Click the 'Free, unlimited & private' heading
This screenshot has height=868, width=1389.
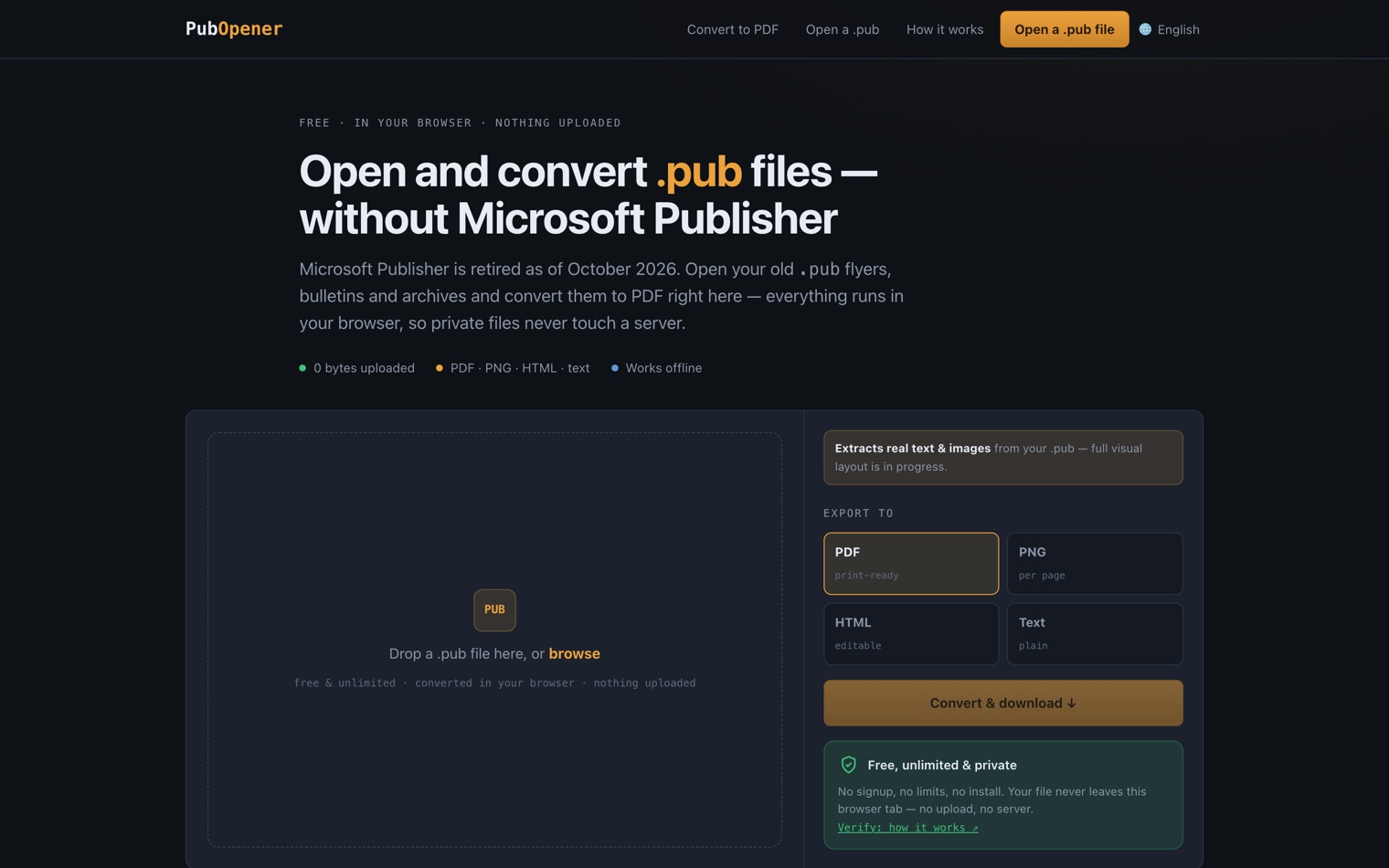(x=942, y=765)
